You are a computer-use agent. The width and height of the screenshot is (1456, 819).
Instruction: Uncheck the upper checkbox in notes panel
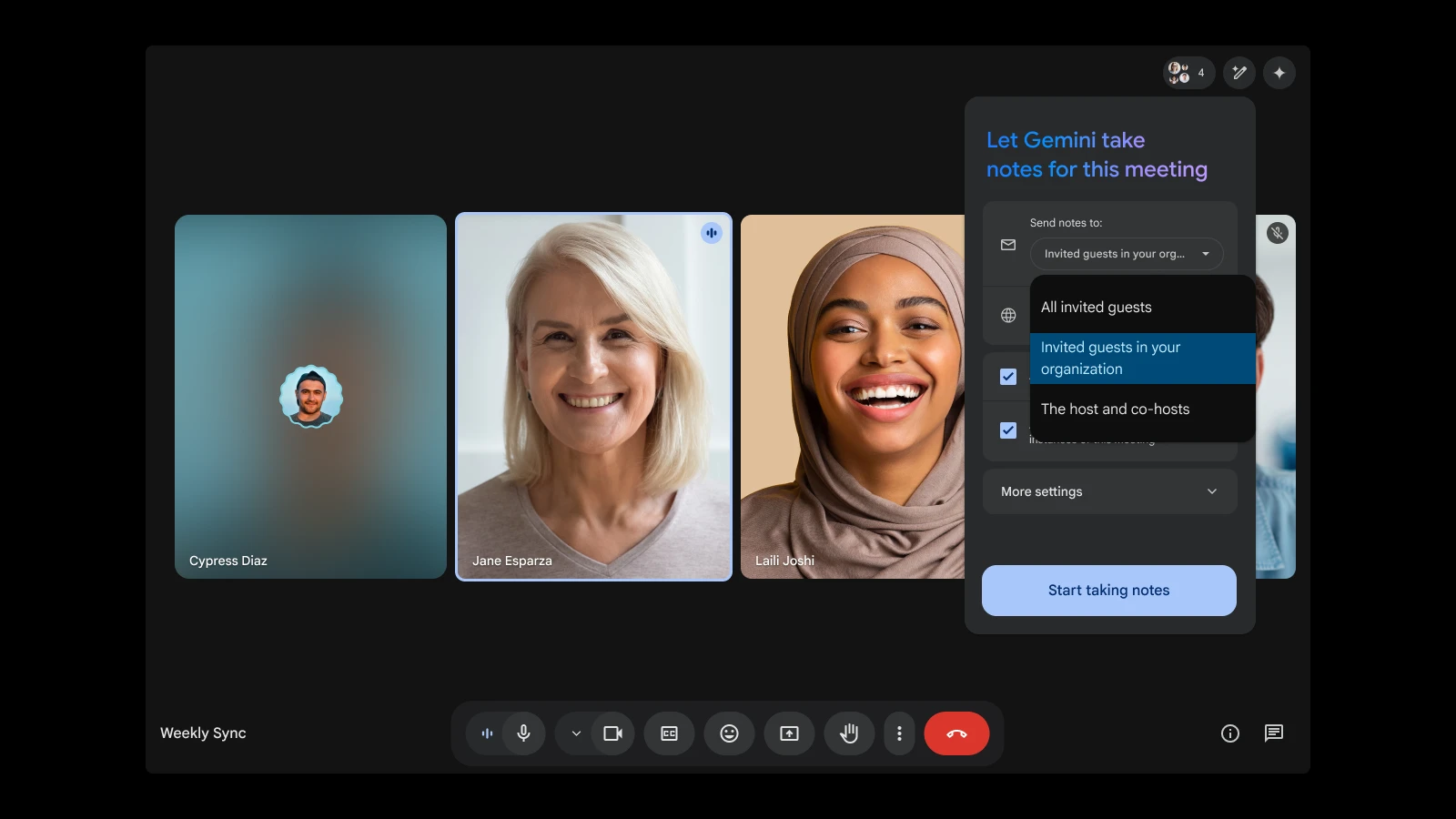(1008, 376)
